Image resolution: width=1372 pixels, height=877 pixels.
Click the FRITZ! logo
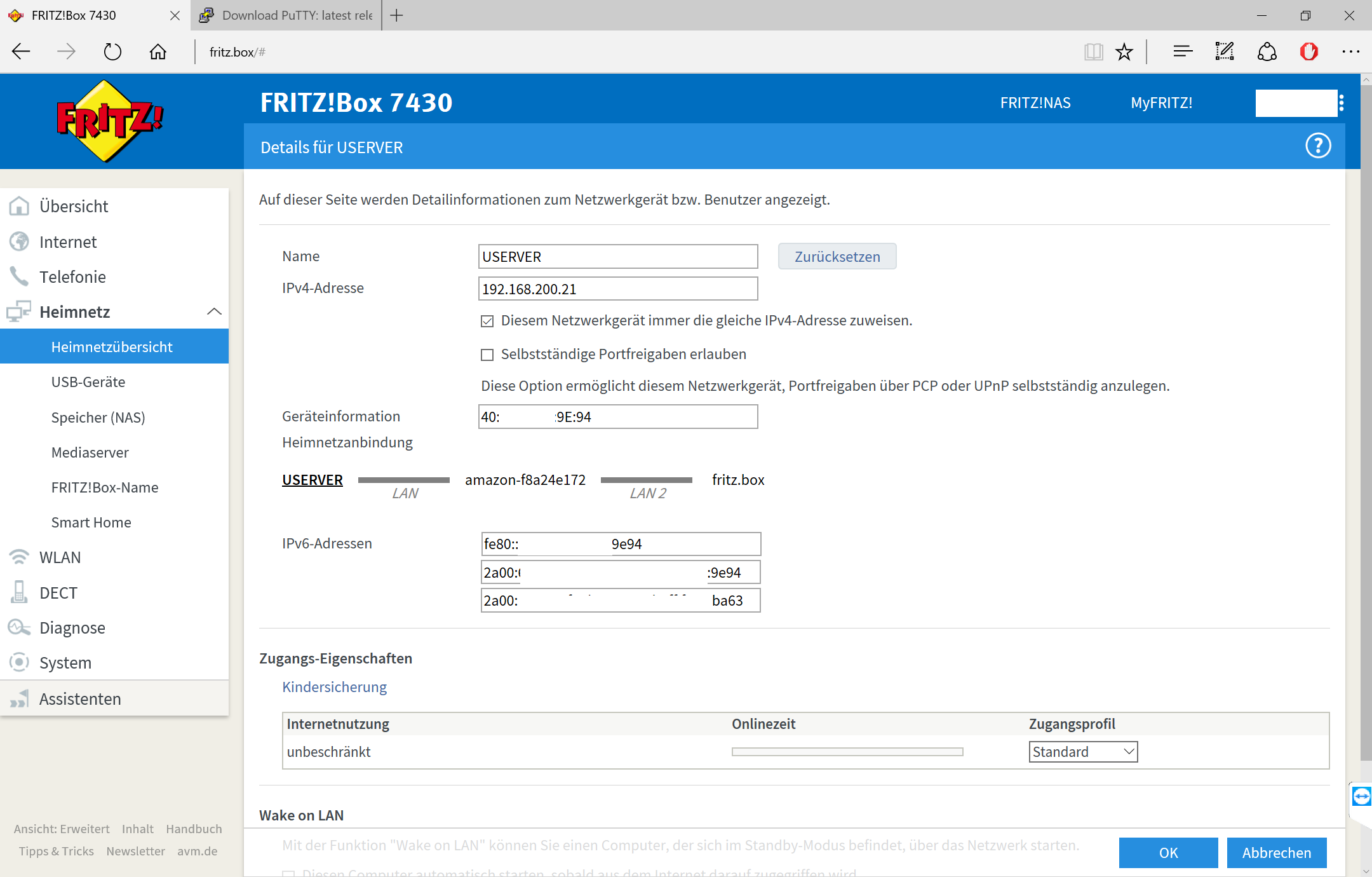pyautogui.click(x=109, y=121)
